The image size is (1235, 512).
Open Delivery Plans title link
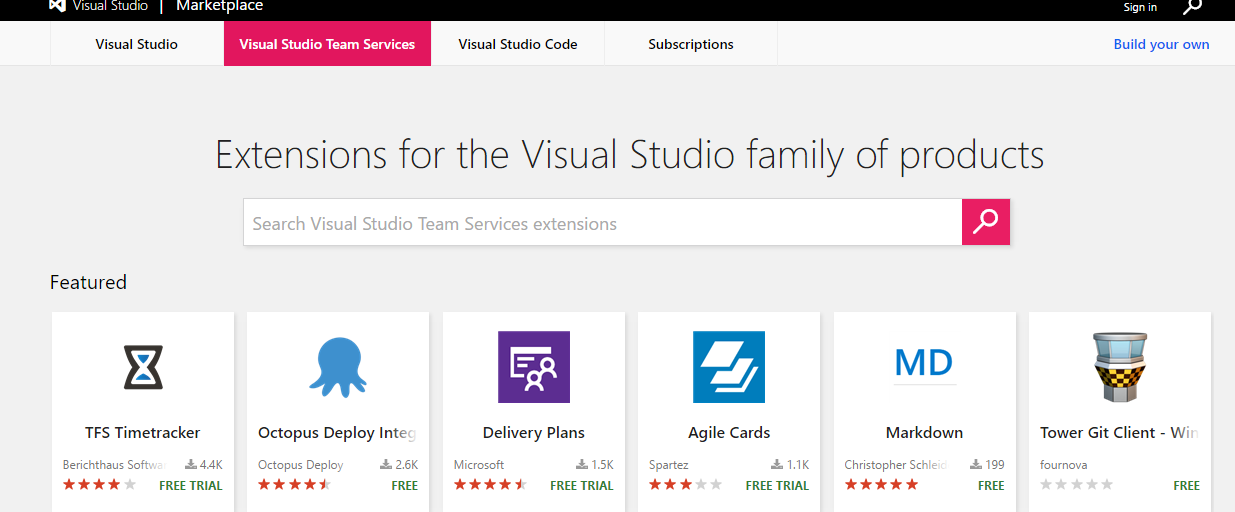point(534,433)
